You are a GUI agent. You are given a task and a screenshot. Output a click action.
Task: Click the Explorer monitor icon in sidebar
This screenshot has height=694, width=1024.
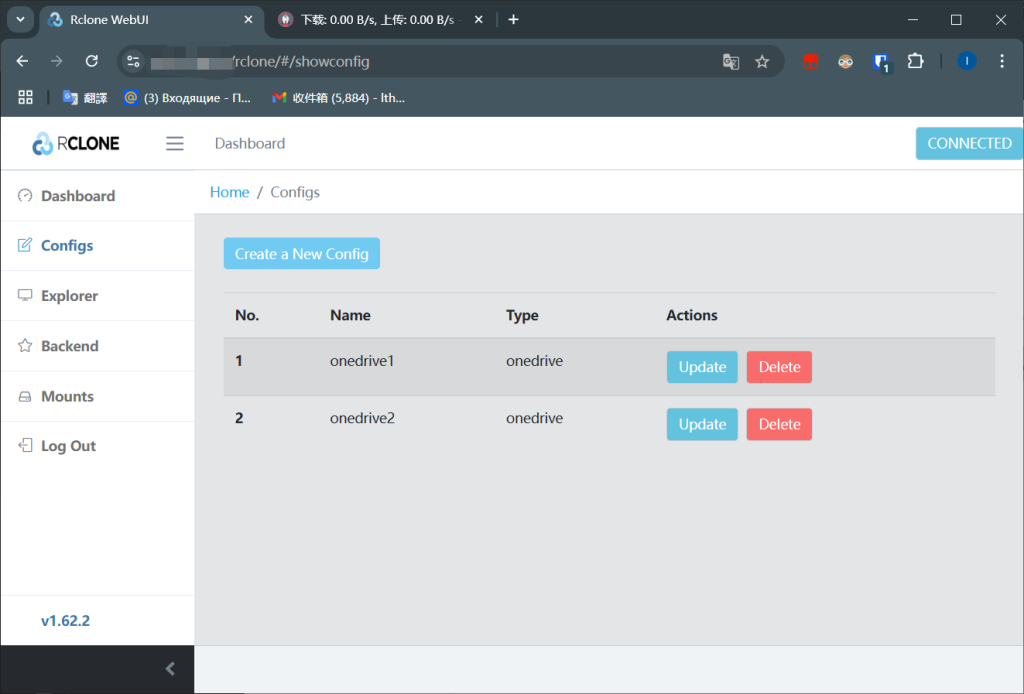(22, 295)
